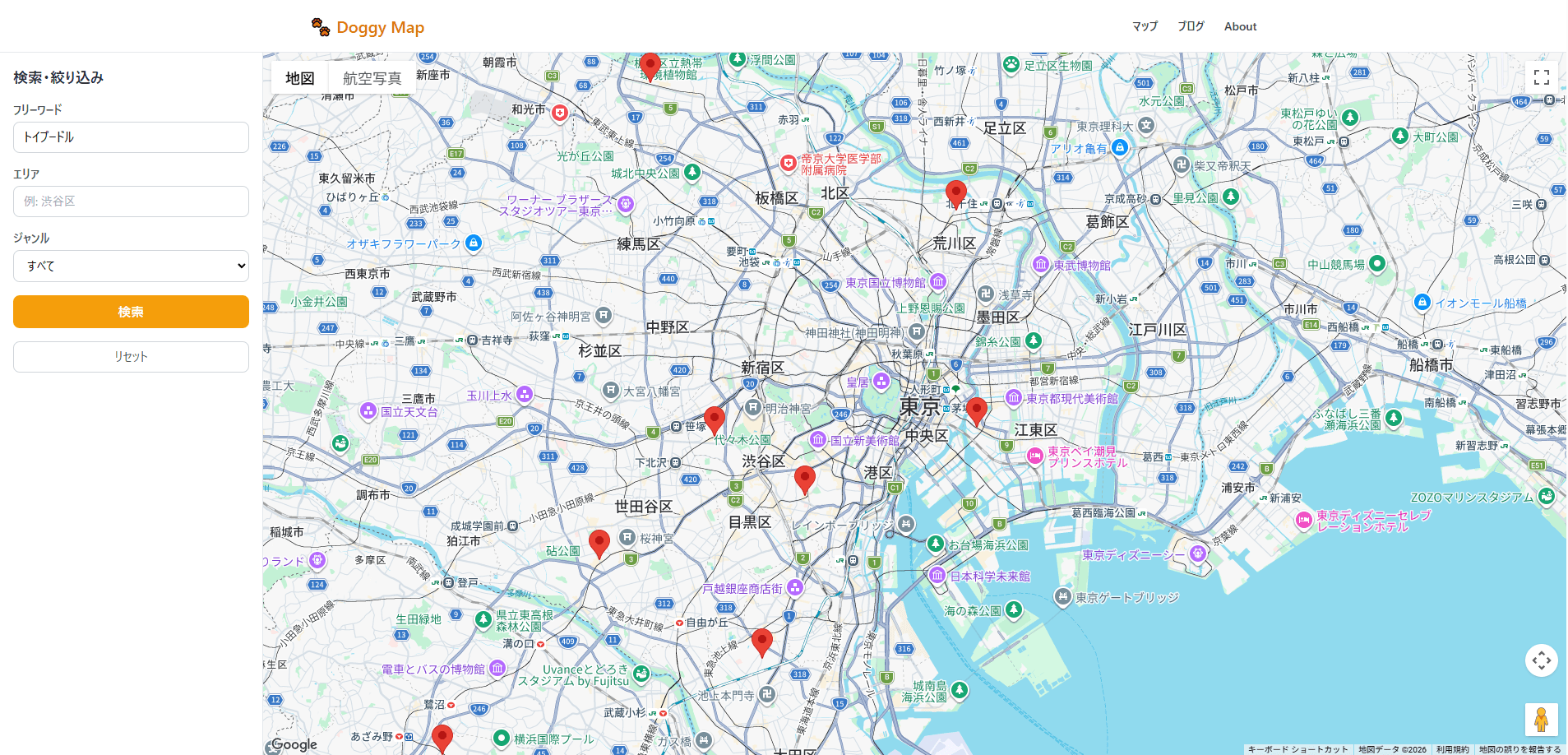1568x755 pixels.
Task: Click the 錦糸公園 park icon
Action: click(x=1034, y=340)
